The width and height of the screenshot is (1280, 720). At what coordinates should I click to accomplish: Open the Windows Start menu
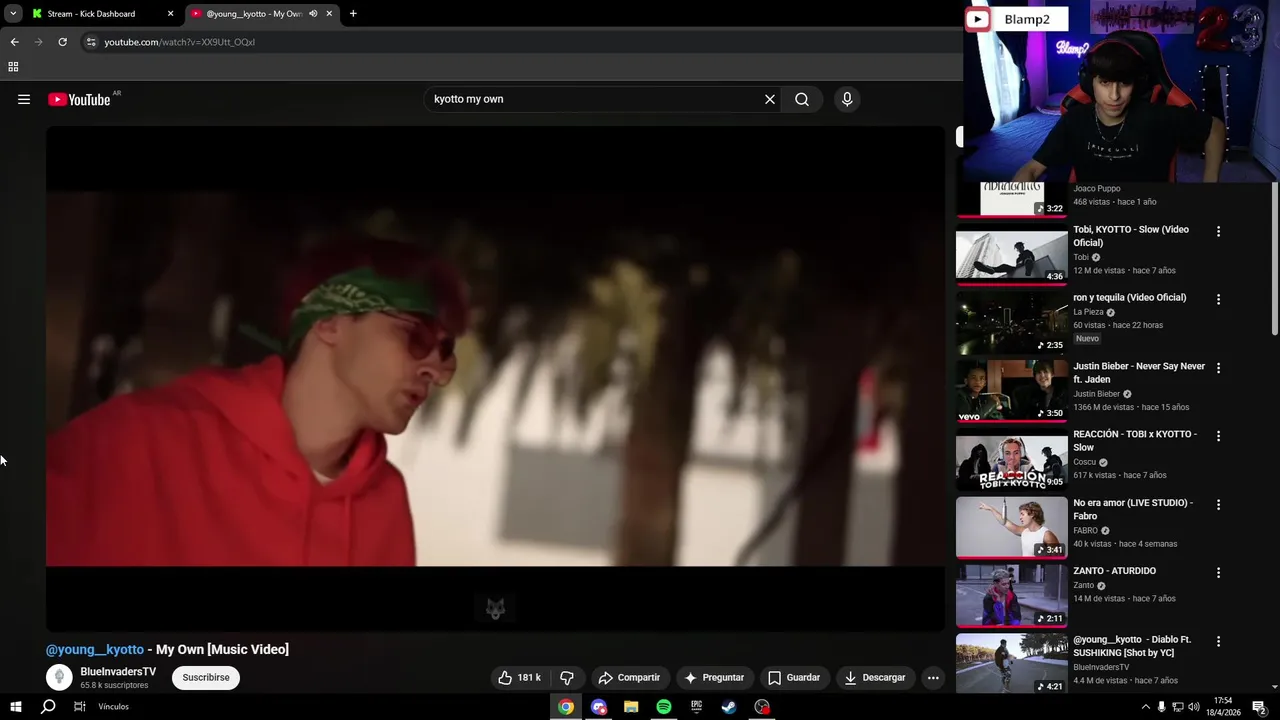coord(16,707)
